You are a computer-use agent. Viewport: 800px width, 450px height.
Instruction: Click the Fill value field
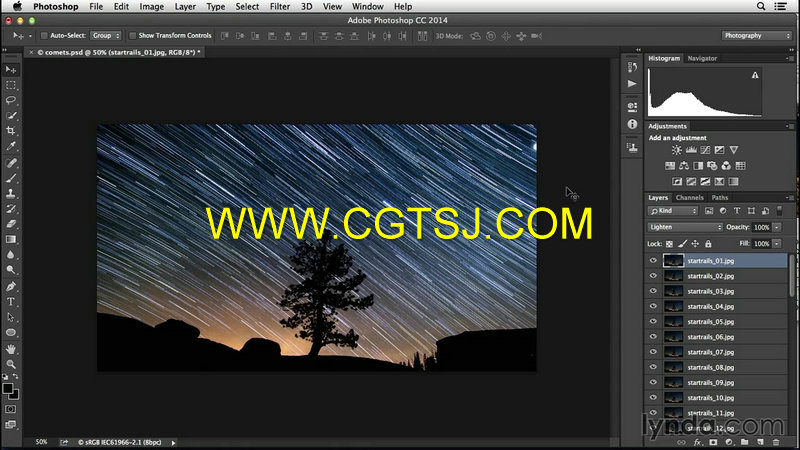pos(762,244)
